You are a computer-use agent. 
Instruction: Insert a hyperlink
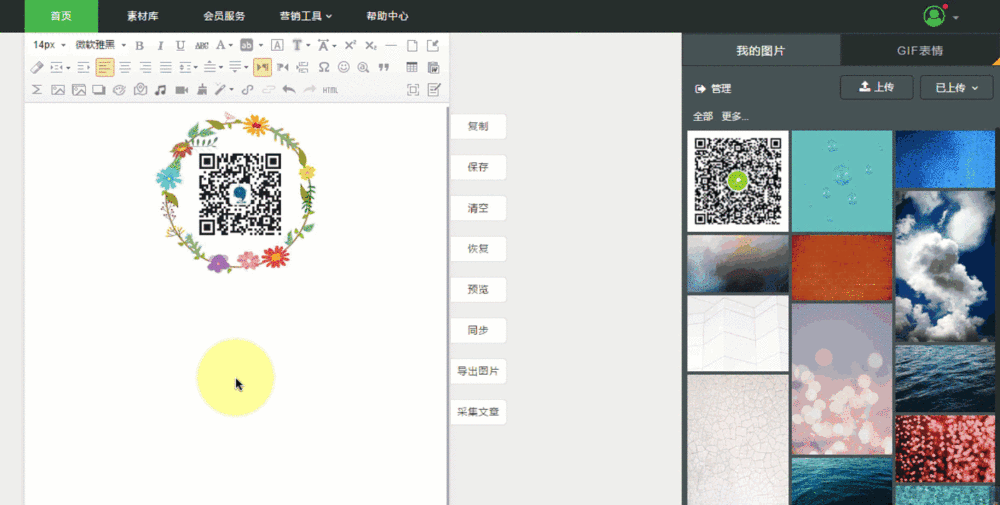click(x=247, y=90)
